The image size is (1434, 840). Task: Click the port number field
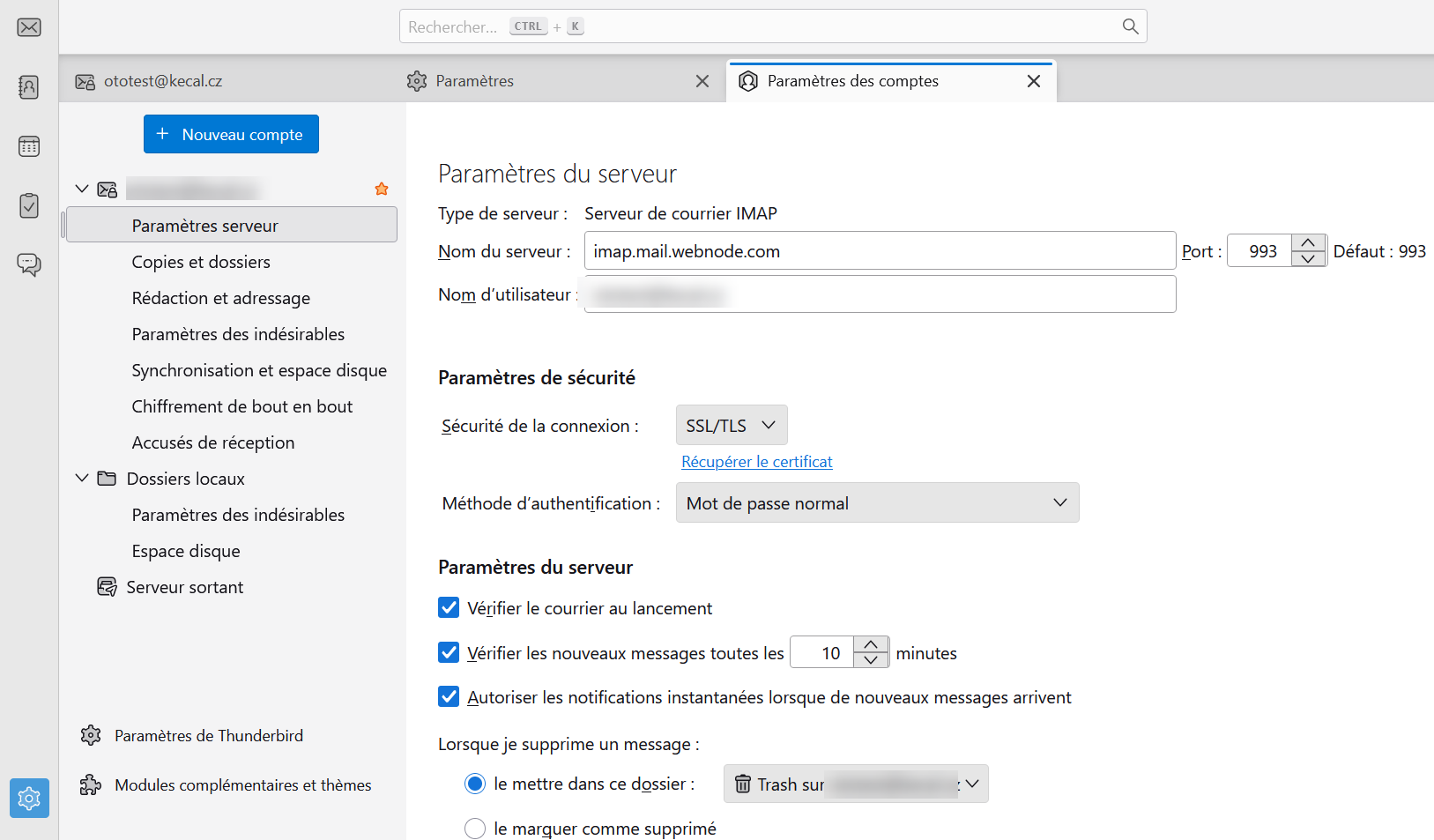click(1259, 250)
